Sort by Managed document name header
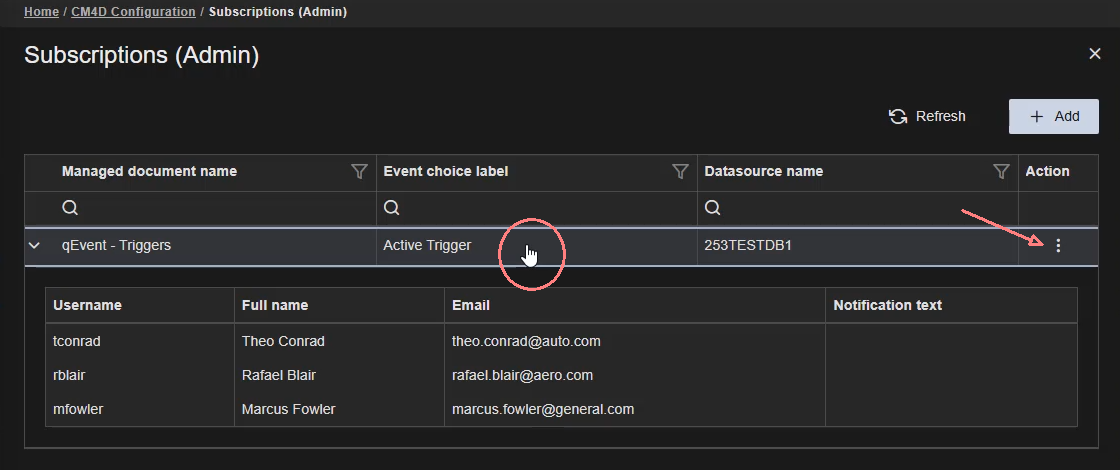 pyautogui.click(x=150, y=172)
